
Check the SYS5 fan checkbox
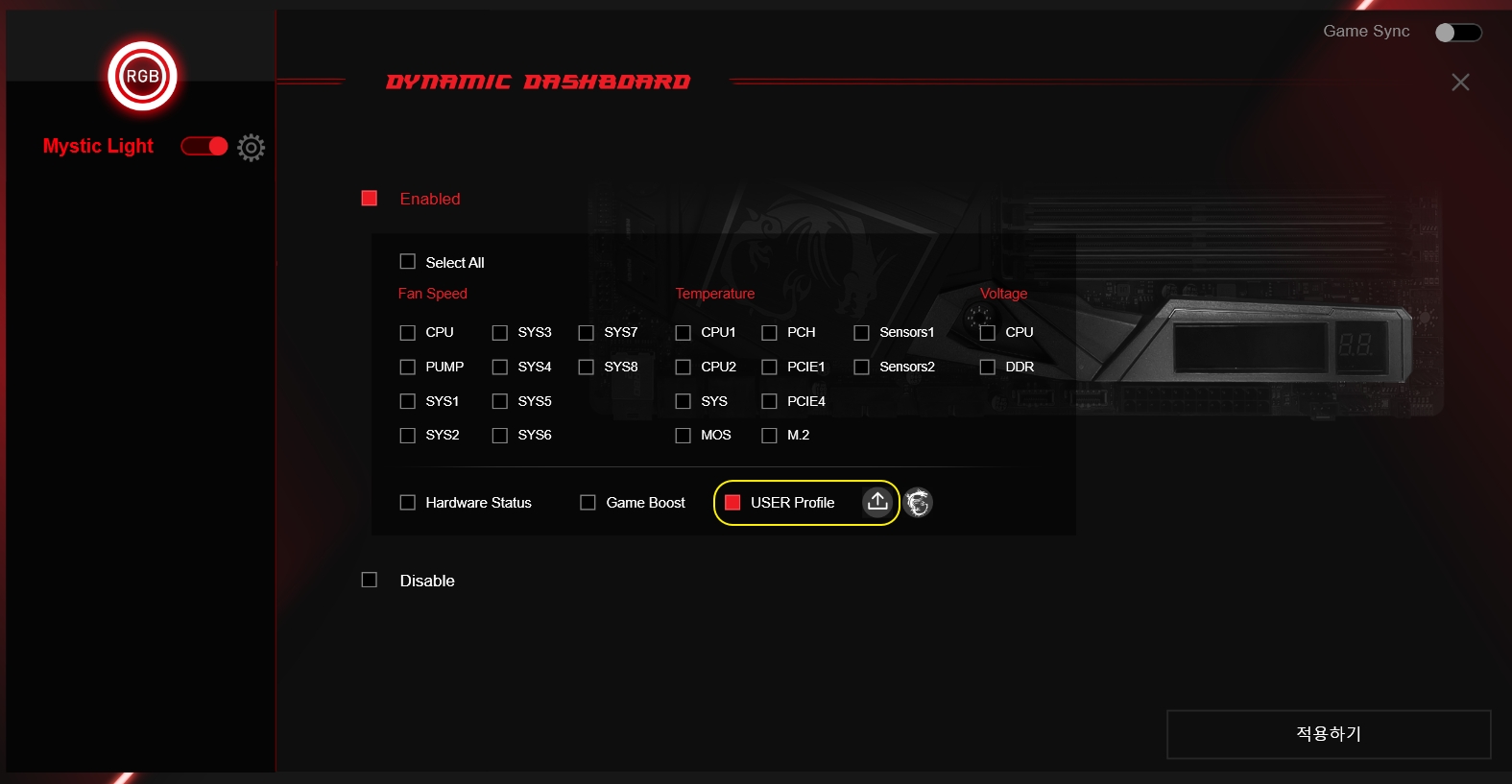500,401
